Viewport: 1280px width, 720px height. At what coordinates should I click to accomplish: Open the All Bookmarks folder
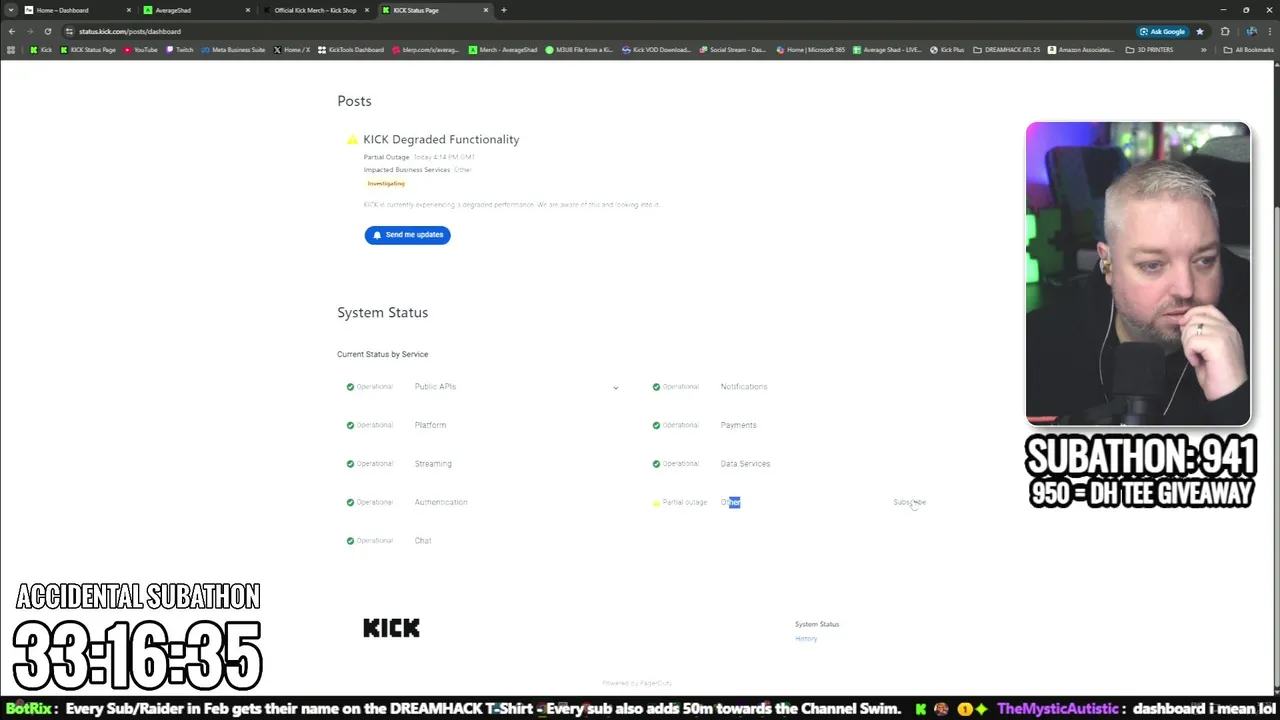1250,50
